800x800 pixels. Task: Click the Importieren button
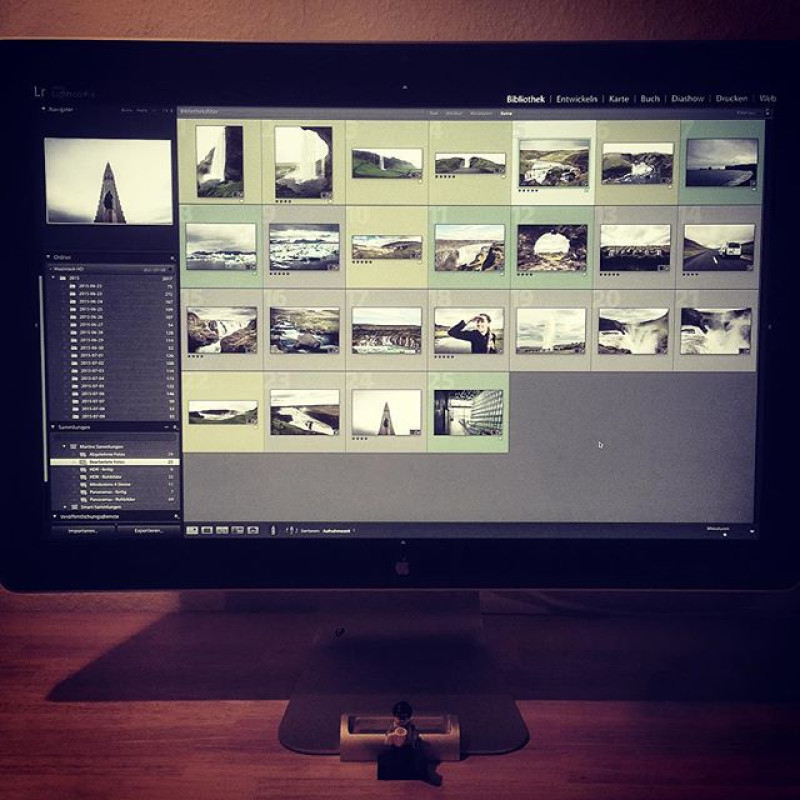[84, 531]
